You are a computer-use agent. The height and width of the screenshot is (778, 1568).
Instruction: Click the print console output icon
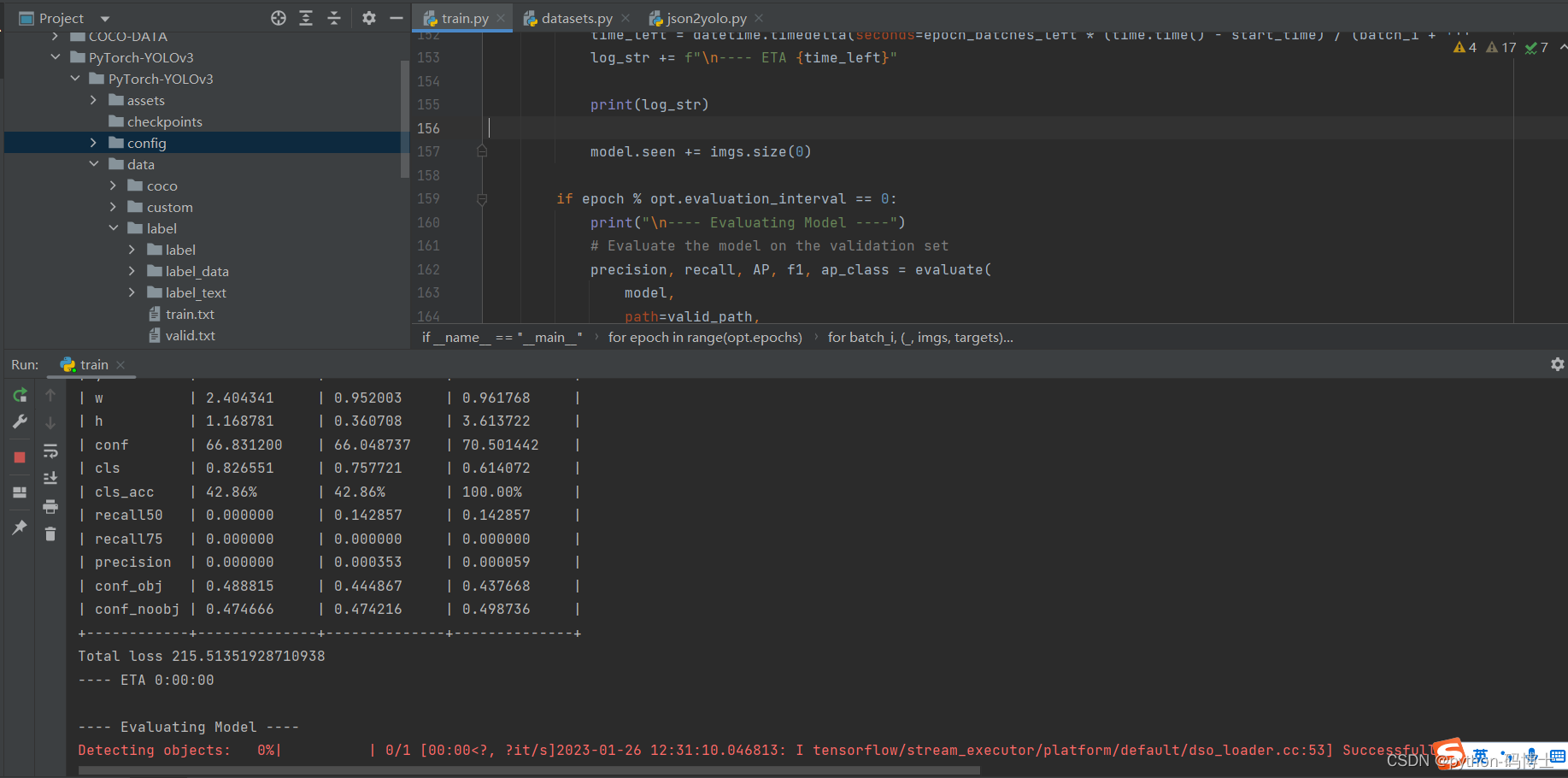50,506
